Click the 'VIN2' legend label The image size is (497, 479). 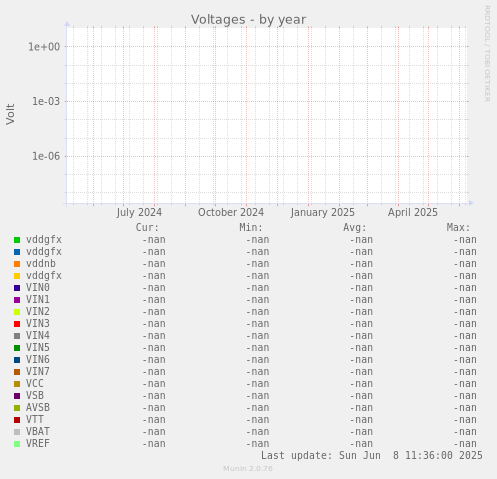coord(38,312)
